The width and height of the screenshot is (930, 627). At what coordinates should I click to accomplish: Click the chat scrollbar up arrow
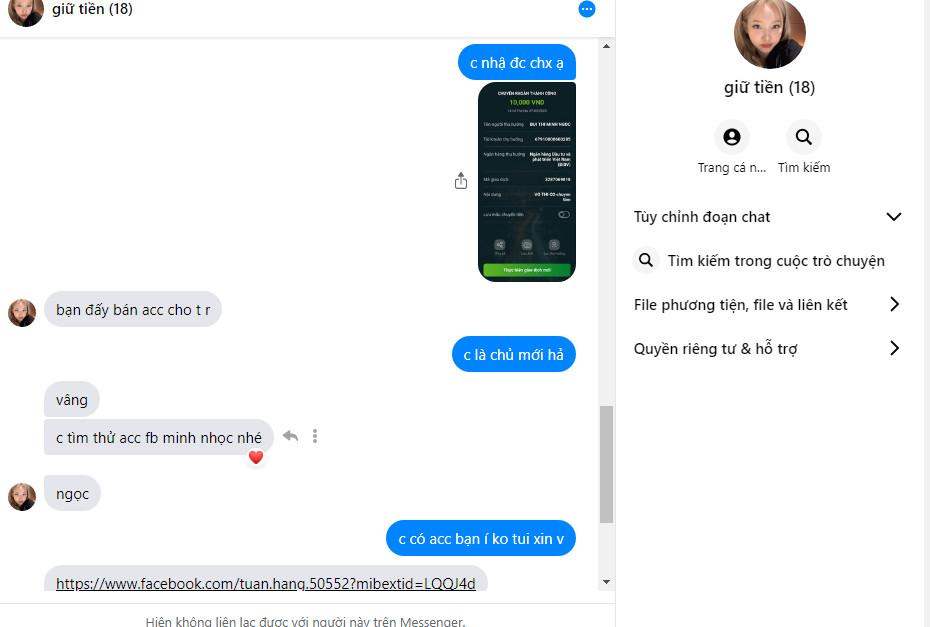[606, 46]
